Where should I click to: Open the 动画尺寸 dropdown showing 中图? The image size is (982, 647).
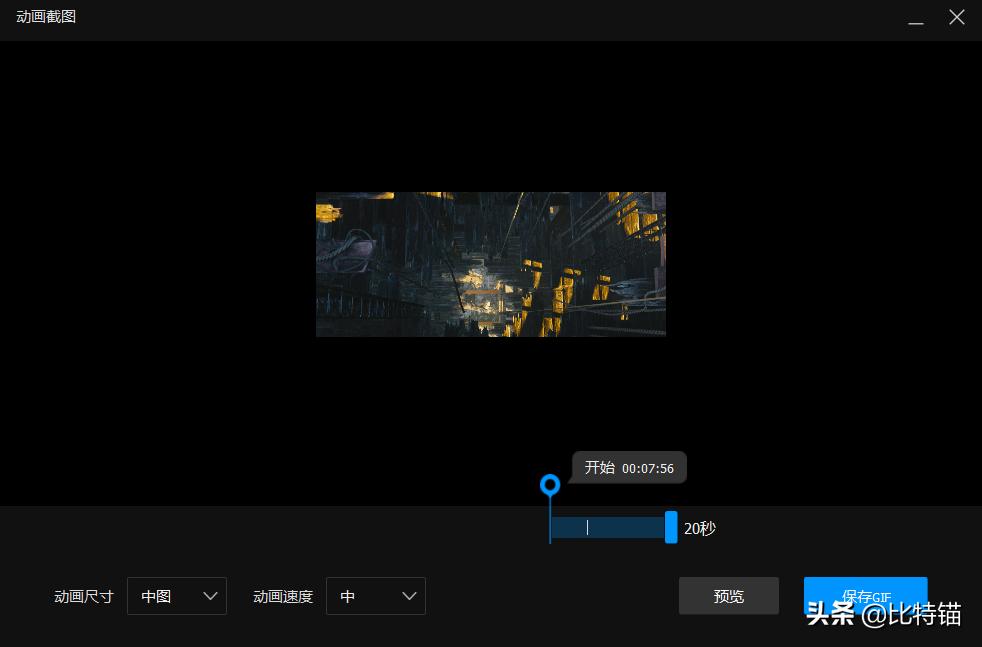[x=176, y=596]
